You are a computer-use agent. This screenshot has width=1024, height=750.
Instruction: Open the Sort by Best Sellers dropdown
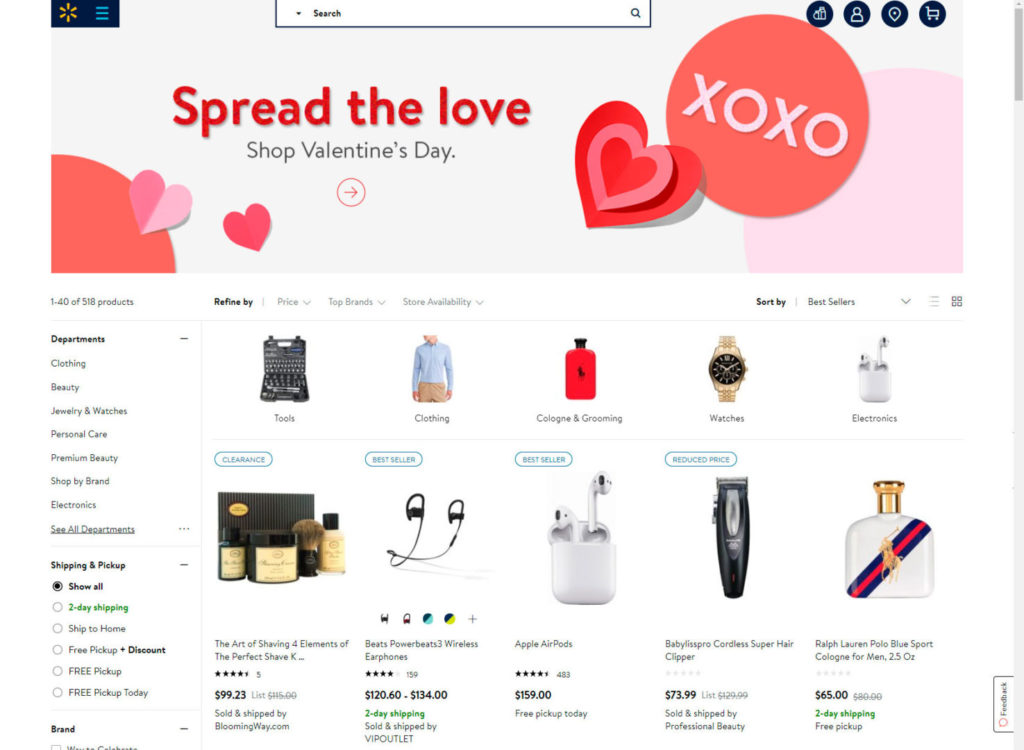coord(858,302)
